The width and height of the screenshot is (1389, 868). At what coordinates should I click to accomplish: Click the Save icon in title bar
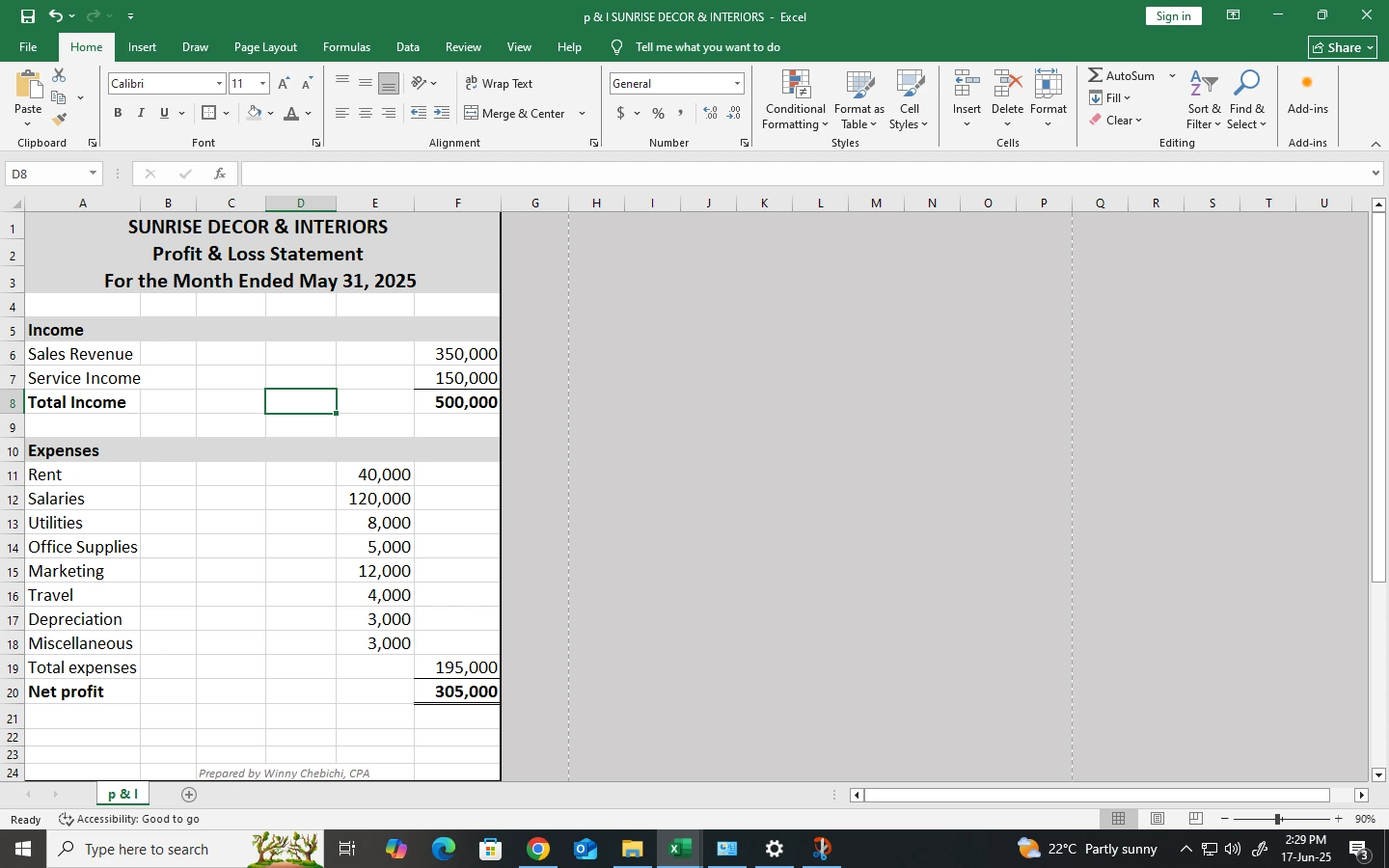(27, 16)
